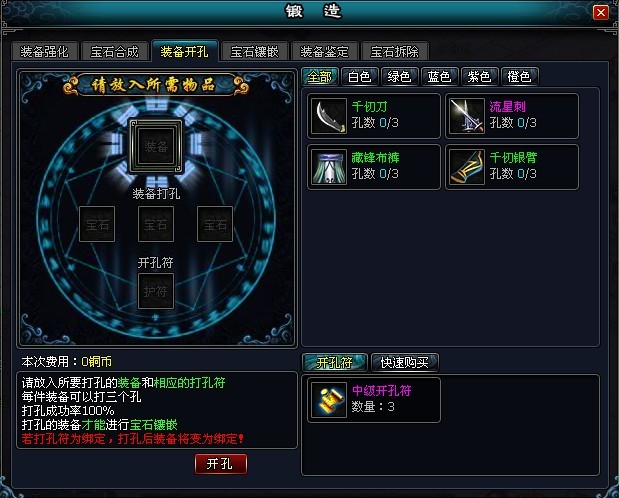The width and height of the screenshot is (619, 498).
Task: Open the 宝石合成 tab
Action: [x=114, y=51]
